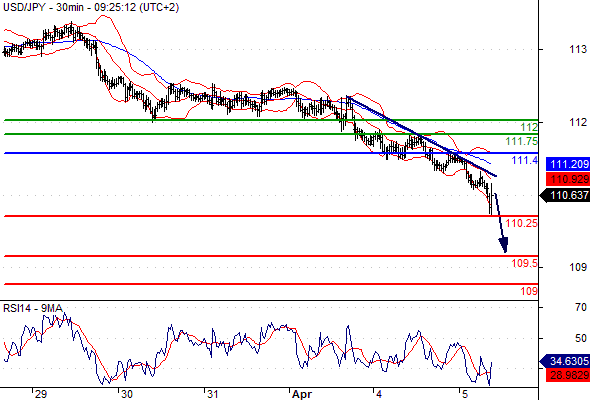The width and height of the screenshot is (590, 400).
Task: Click the 28.9829 RSI moving average tag
Action: coord(568,375)
